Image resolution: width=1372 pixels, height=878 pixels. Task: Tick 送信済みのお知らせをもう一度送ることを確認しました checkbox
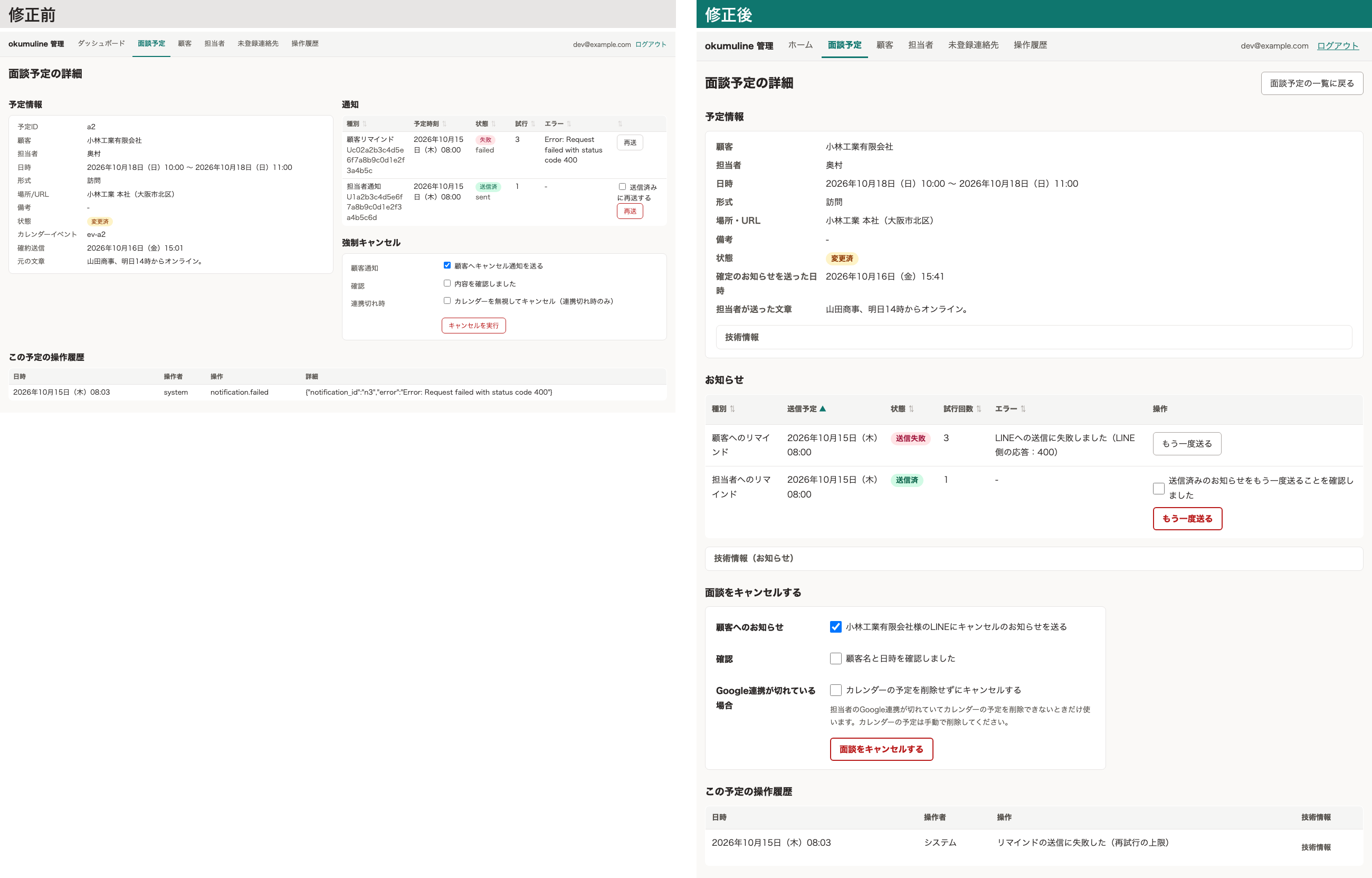coord(1158,488)
